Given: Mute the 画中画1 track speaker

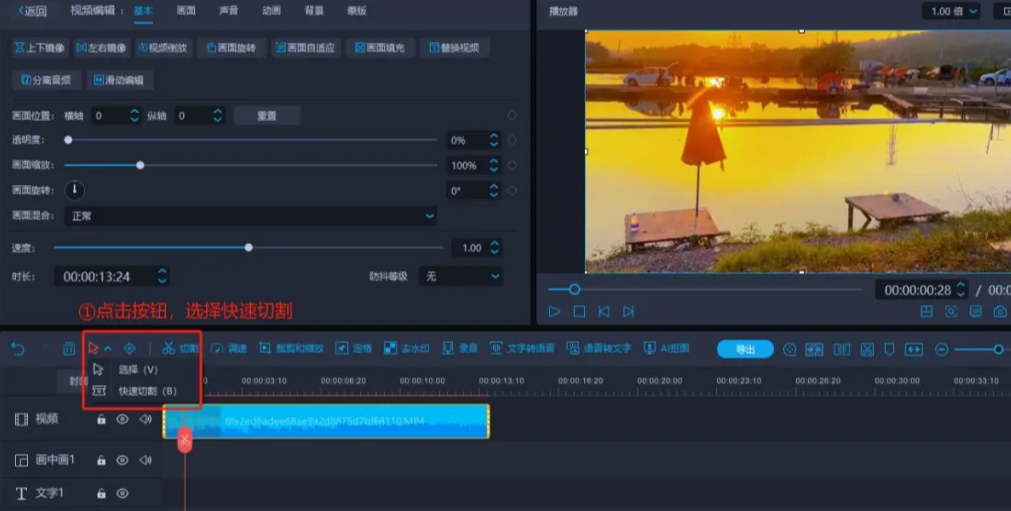Looking at the screenshot, I should 145,460.
